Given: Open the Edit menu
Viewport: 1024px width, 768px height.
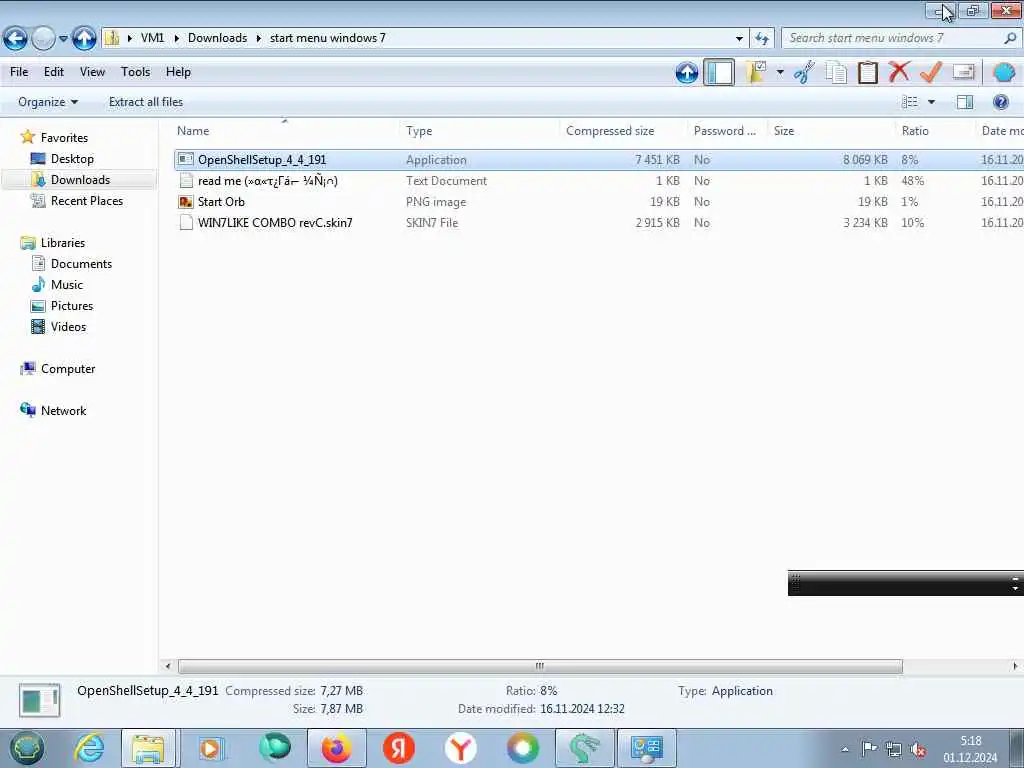Looking at the screenshot, I should pos(54,72).
